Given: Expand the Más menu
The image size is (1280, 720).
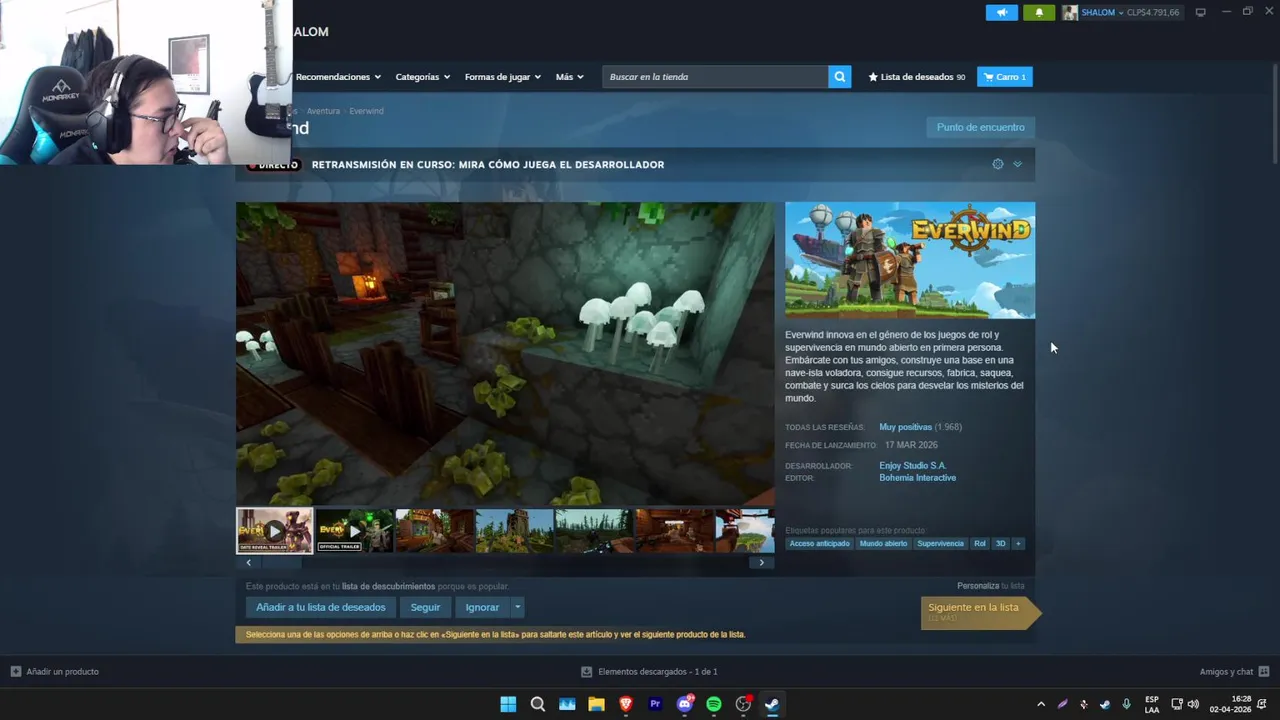Looking at the screenshot, I should click(x=570, y=77).
